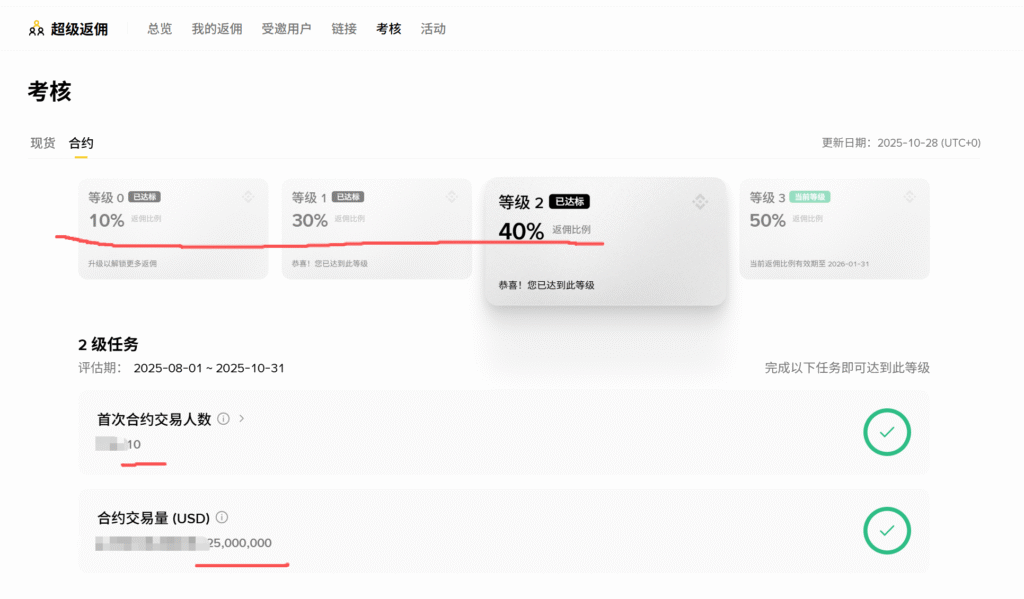
Task: Open 受邀用户 page from navigation
Action: [x=286, y=29]
